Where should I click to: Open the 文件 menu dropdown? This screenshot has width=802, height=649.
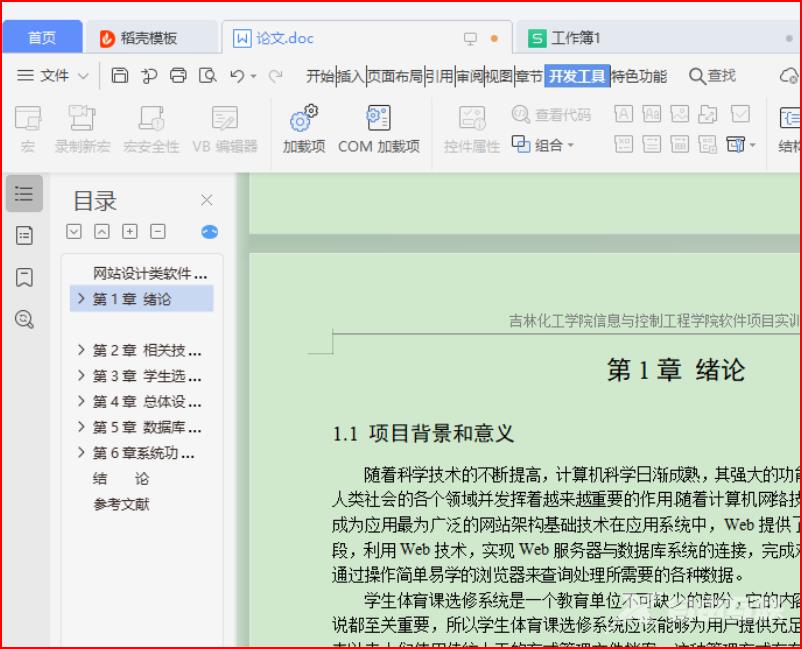pyautogui.click(x=53, y=76)
